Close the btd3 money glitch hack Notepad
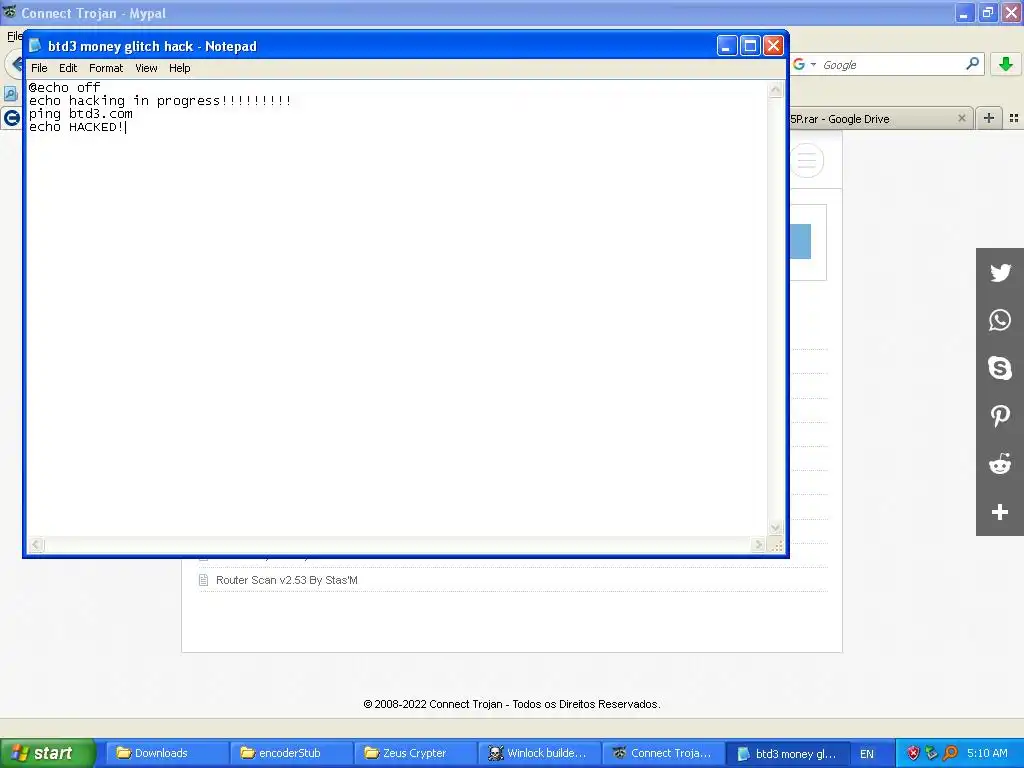The height and width of the screenshot is (768, 1024). 773,46
